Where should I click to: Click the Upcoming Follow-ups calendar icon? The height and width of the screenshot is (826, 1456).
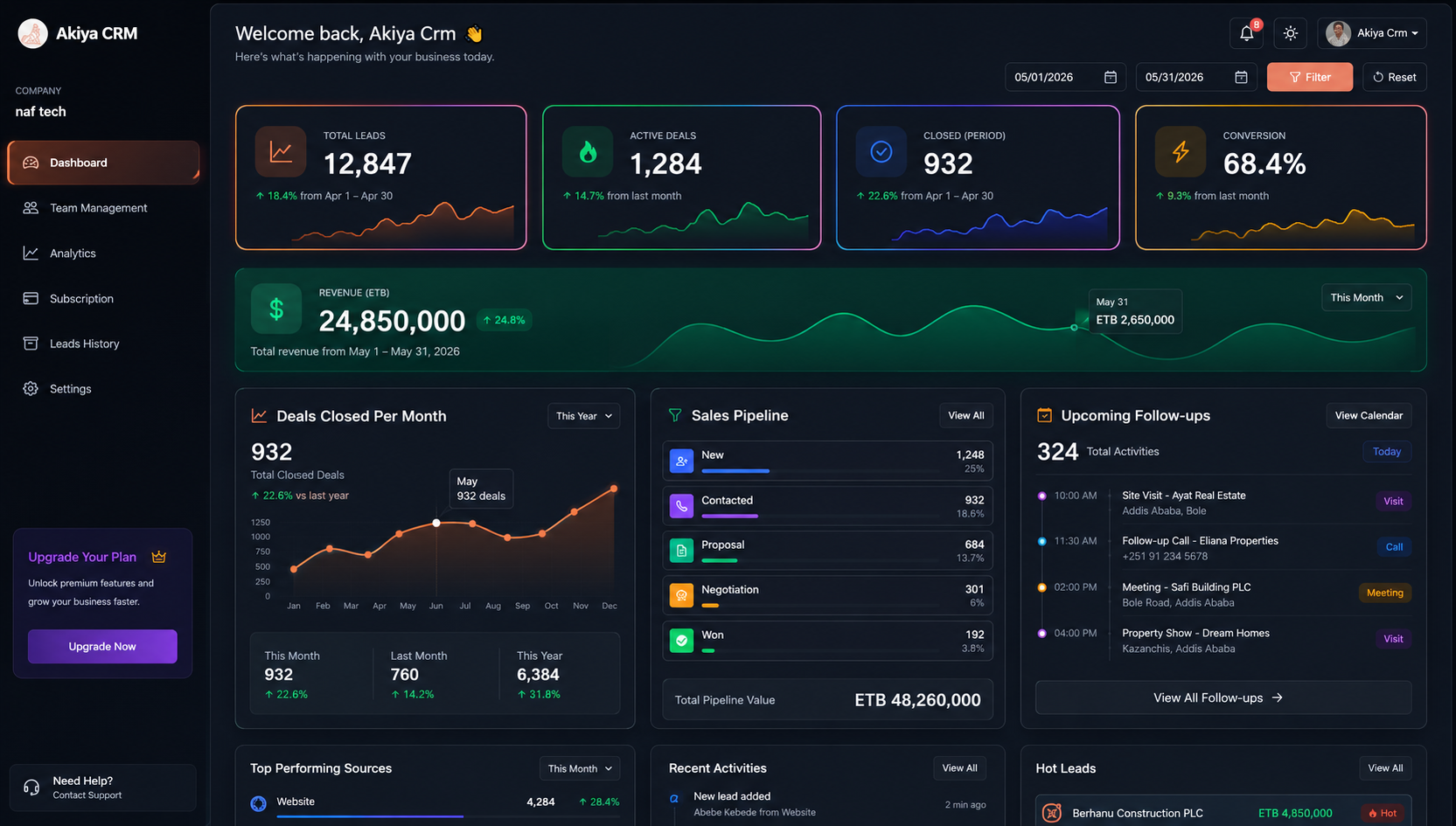click(x=1044, y=415)
